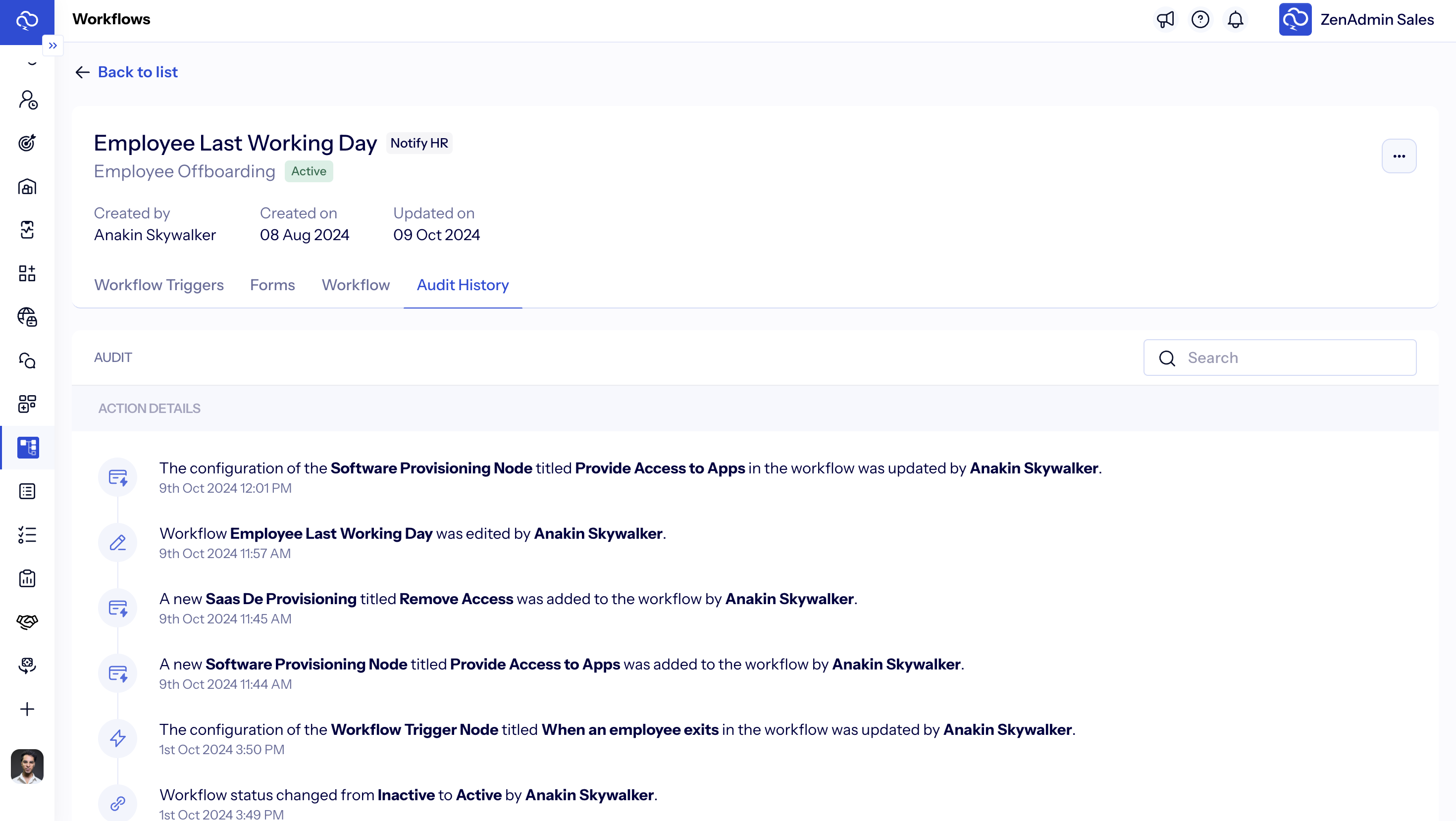
Task: Open the notifications bell
Action: point(1235,20)
